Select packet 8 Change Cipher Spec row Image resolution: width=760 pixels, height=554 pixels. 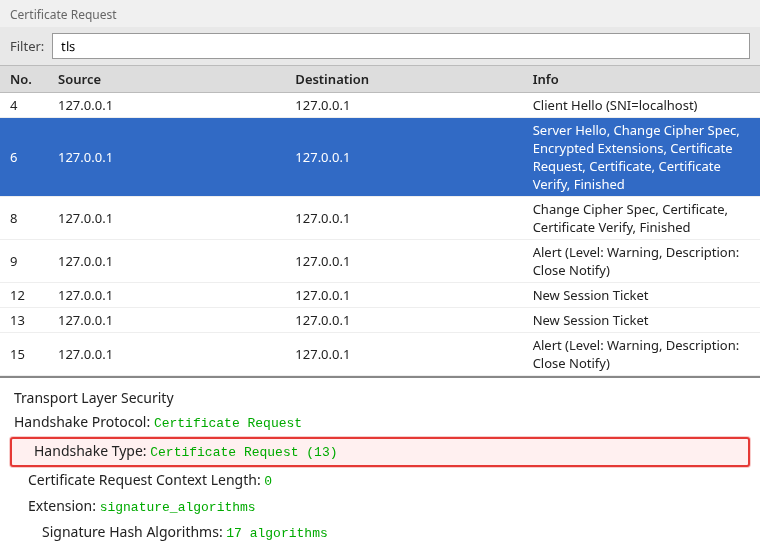point(380,219)
